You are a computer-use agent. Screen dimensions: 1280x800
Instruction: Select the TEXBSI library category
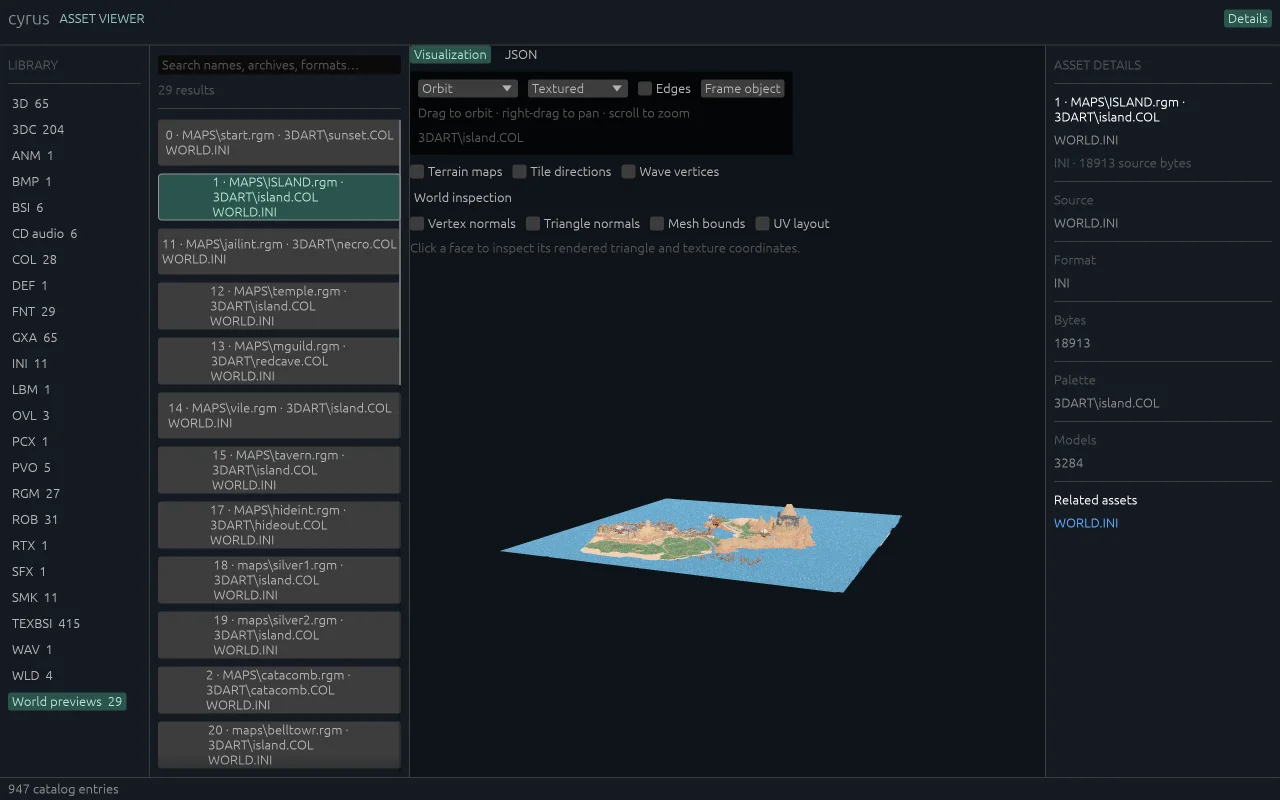[46, 624]
